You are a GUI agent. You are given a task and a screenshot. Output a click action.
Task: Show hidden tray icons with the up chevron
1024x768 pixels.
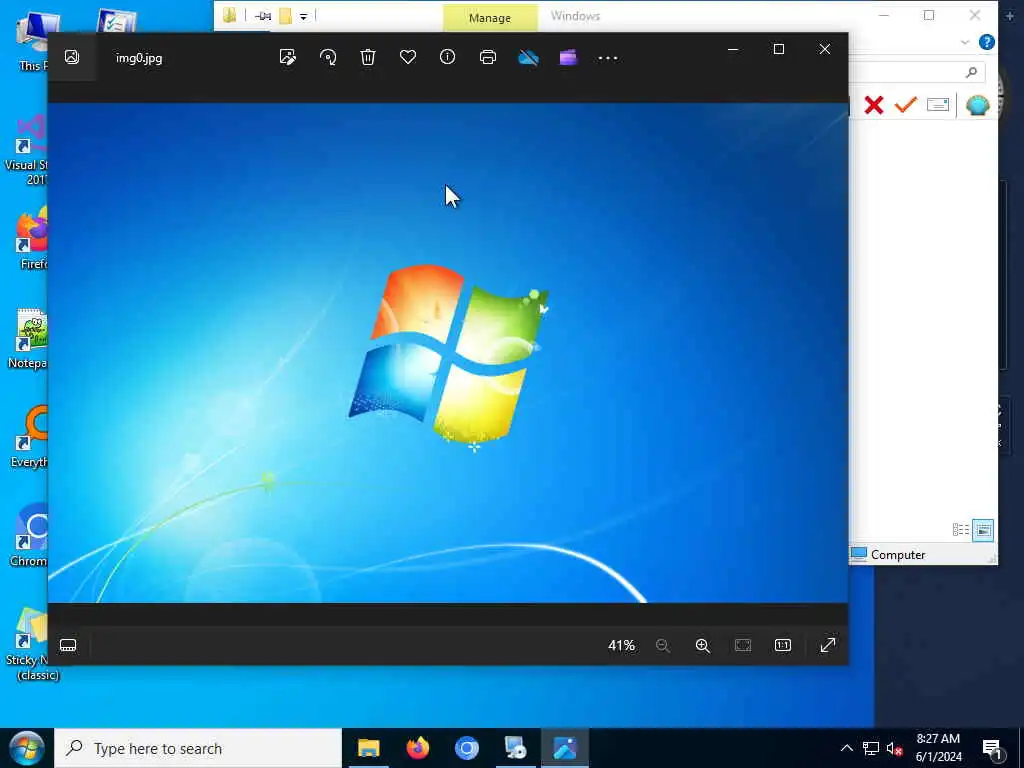pyautogui.click(x=846, y=748)
